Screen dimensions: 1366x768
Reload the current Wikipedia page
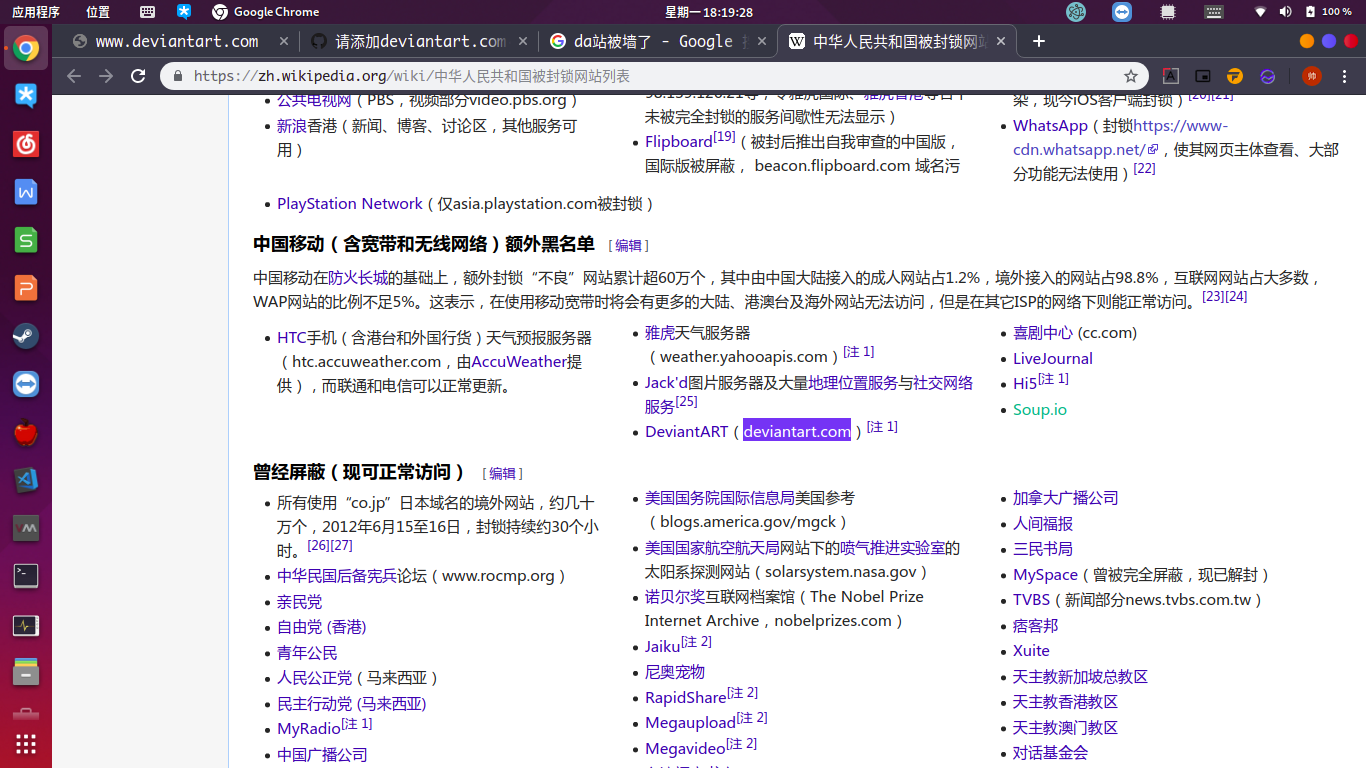(x=138, y=75)
